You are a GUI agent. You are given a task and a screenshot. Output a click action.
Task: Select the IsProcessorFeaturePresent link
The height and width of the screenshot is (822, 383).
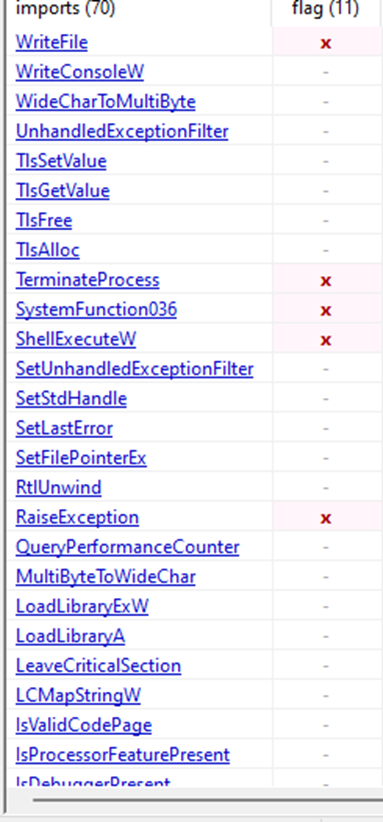click(123, 755)
